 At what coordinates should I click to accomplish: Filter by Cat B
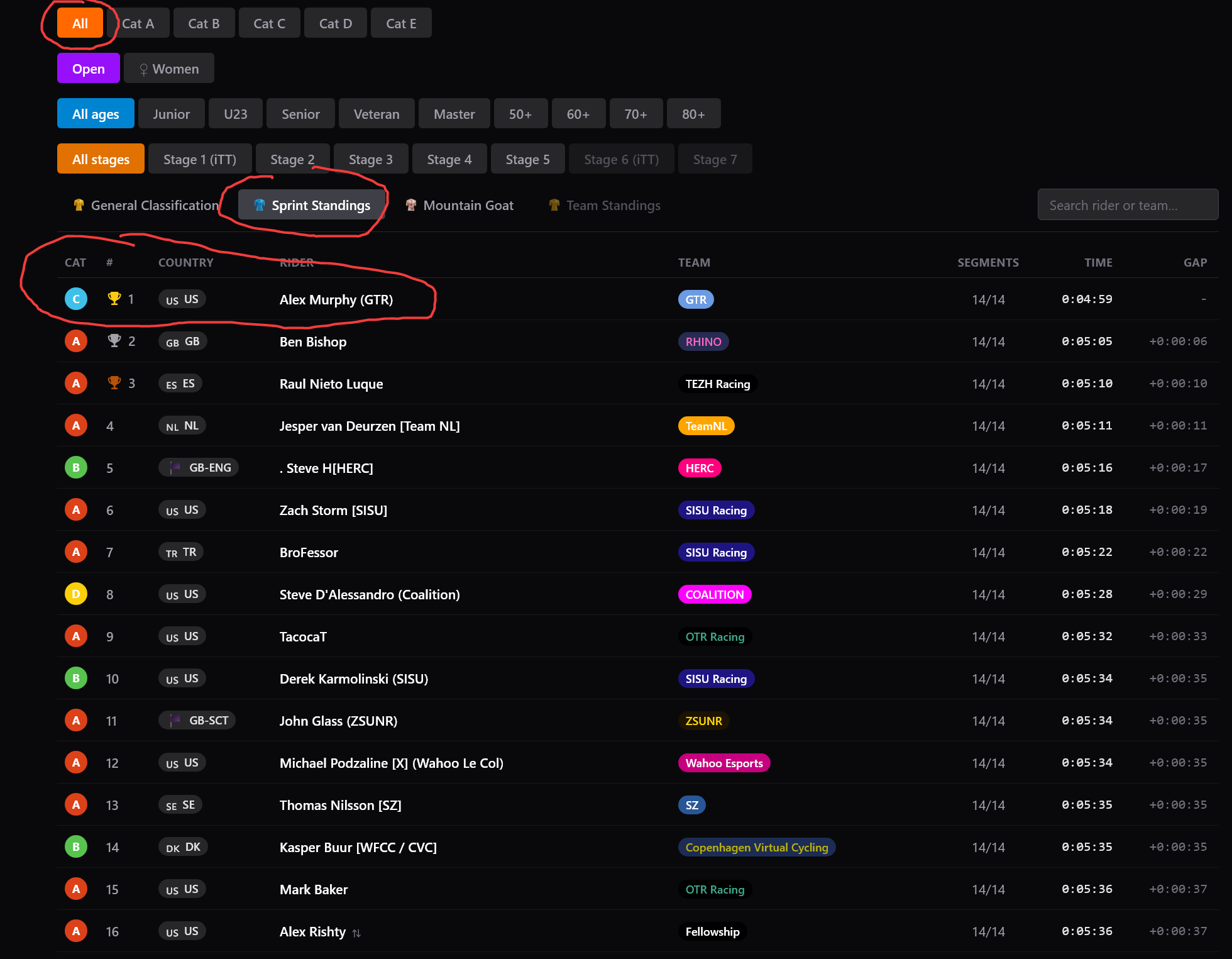(x=204, y=23)
